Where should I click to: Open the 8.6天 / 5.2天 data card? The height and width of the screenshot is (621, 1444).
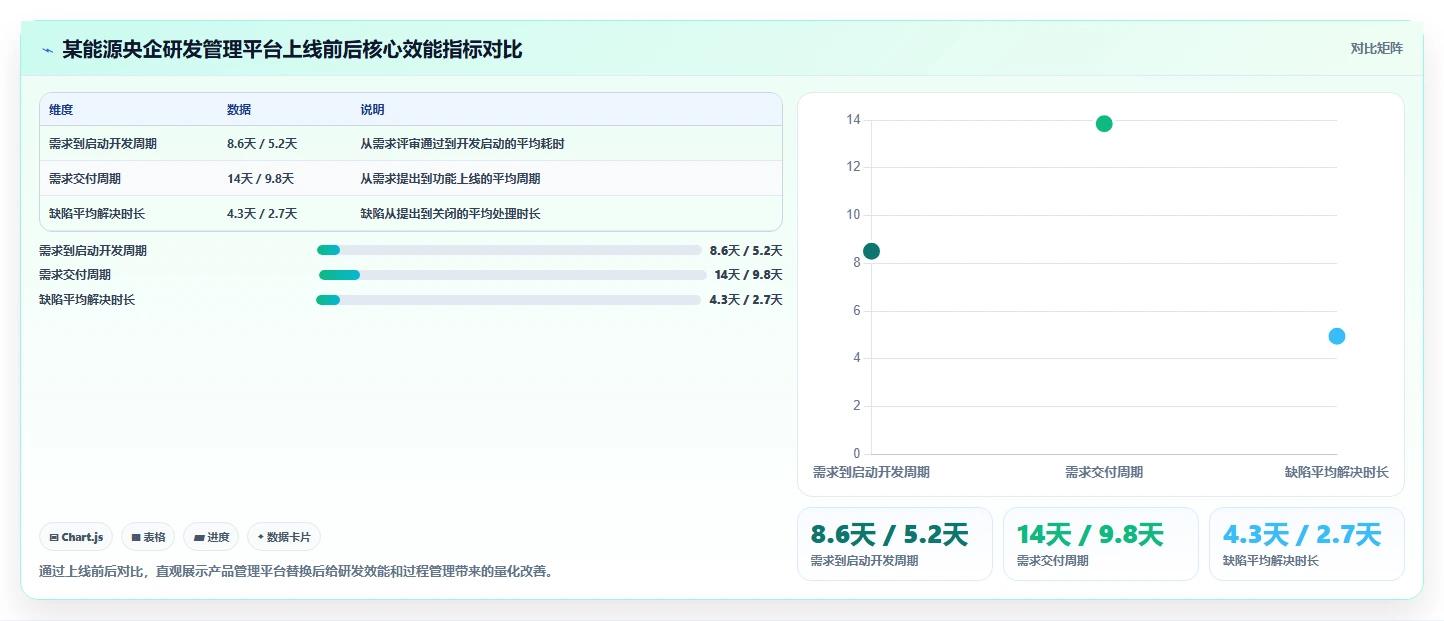[895, 544]
